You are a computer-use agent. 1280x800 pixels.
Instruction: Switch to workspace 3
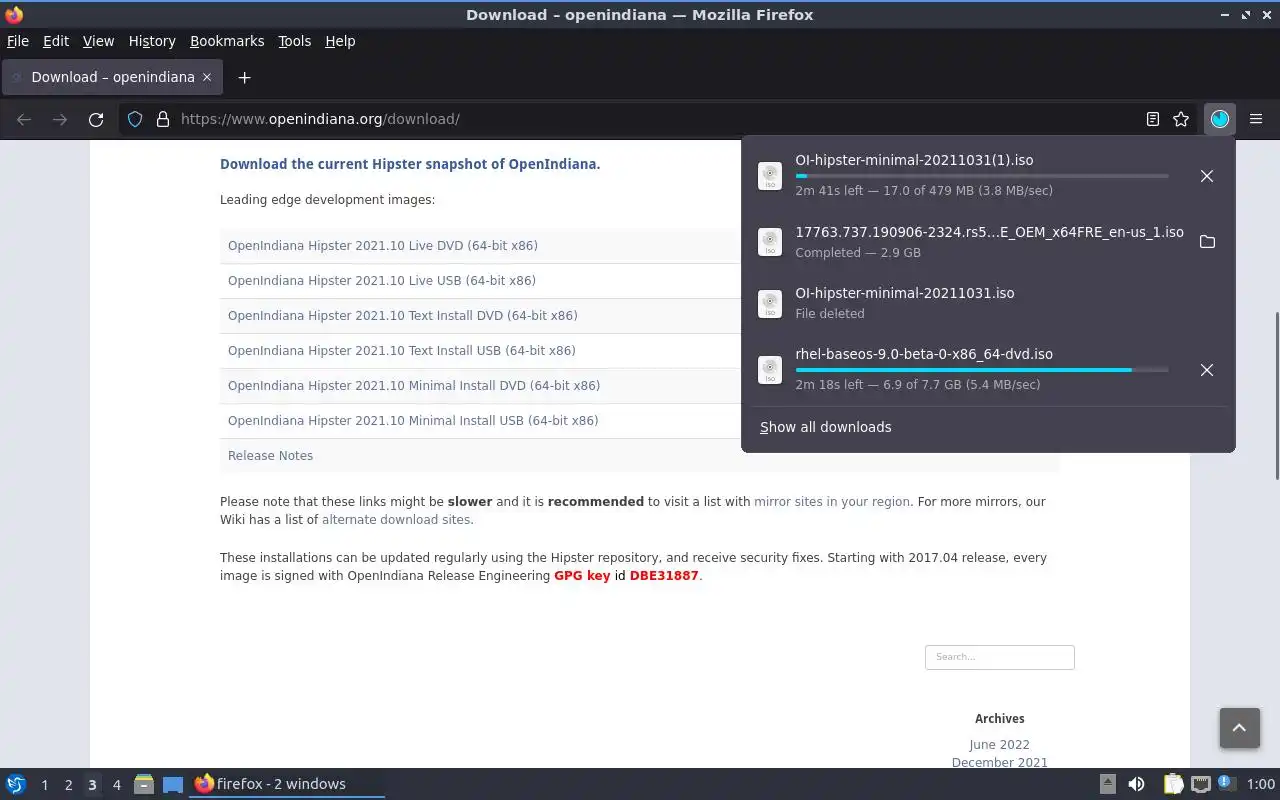click(x=92, y=785)
